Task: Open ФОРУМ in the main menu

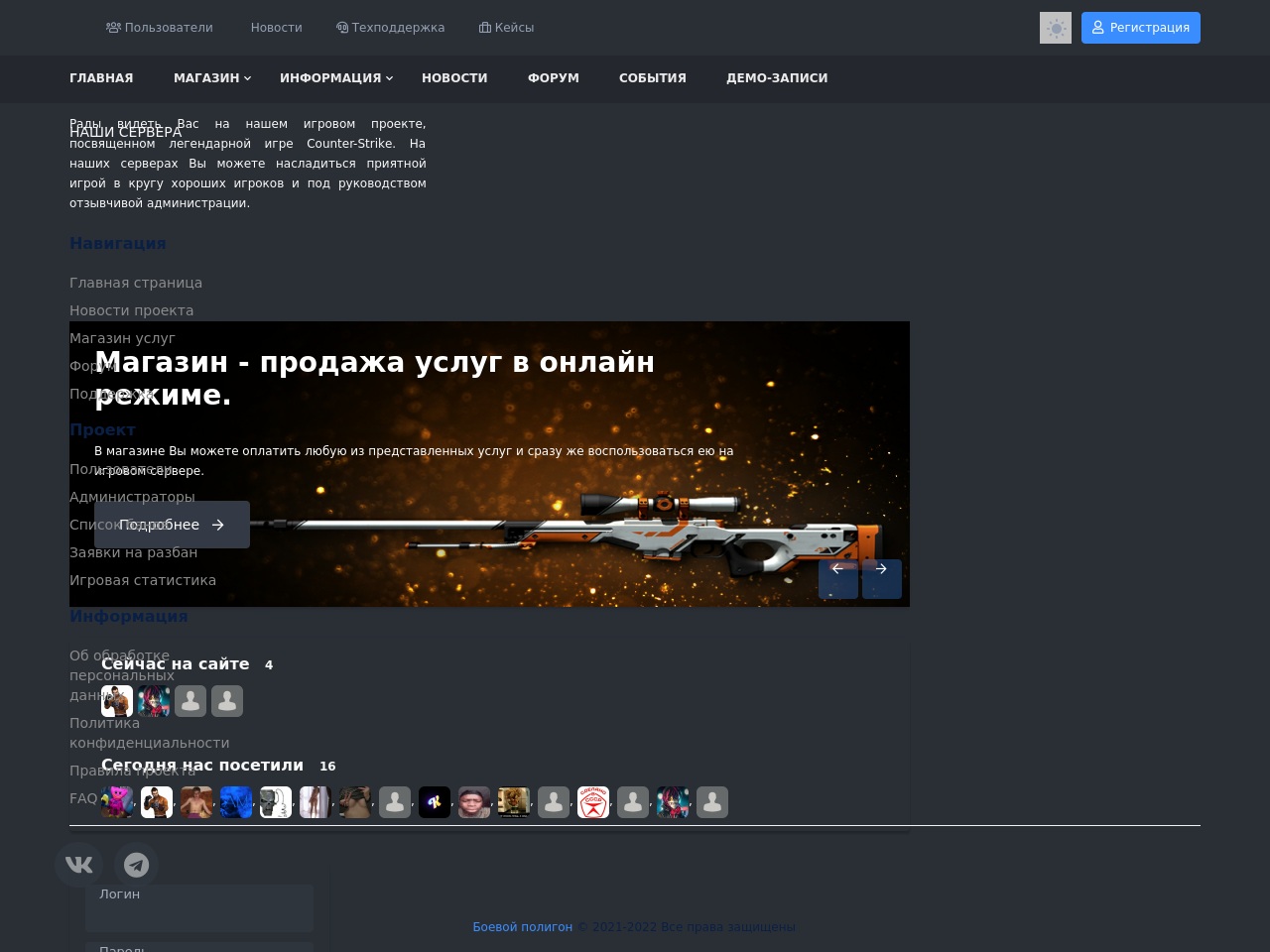Action: (x=554, y=78)
